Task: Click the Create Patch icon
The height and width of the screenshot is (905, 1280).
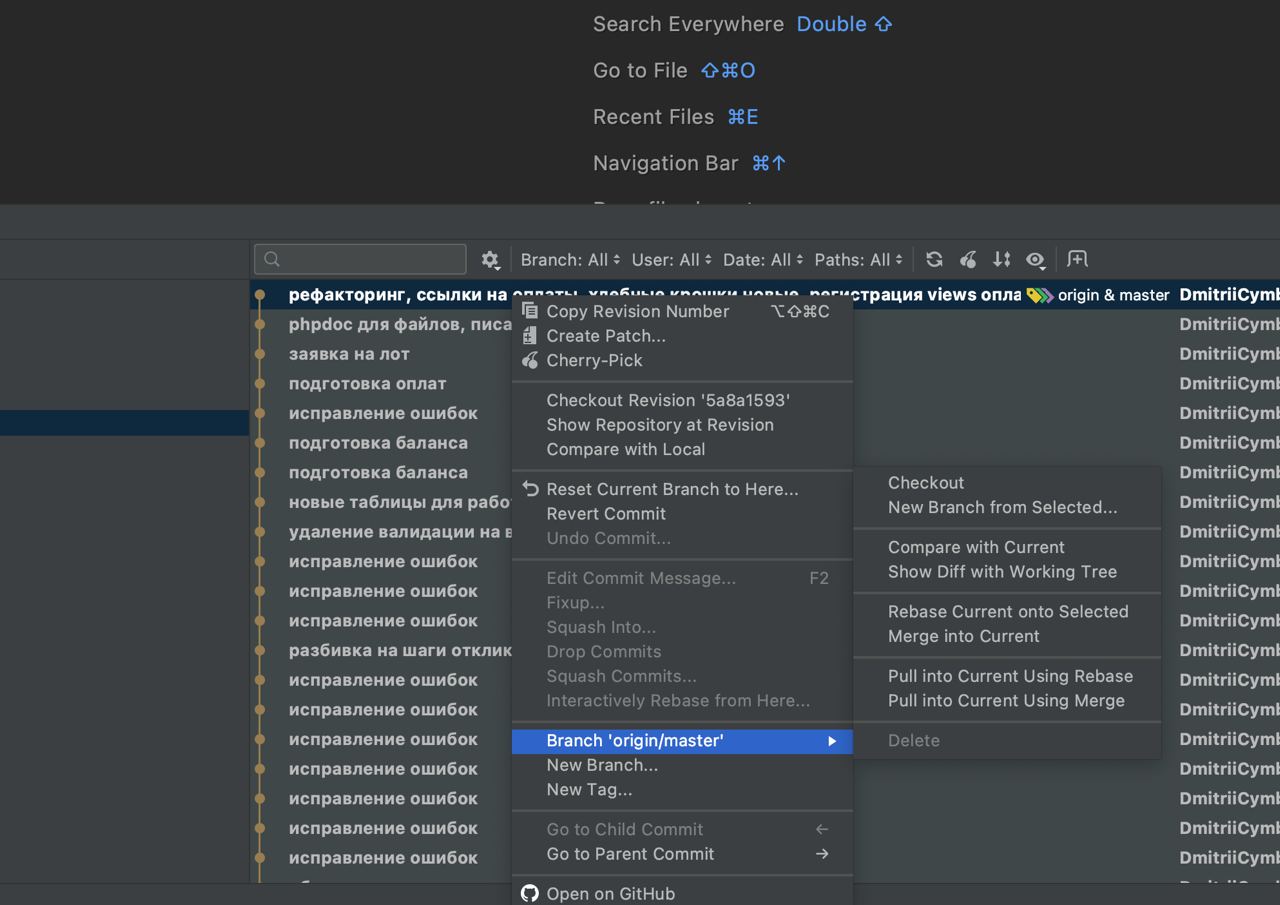Action: 530,336
